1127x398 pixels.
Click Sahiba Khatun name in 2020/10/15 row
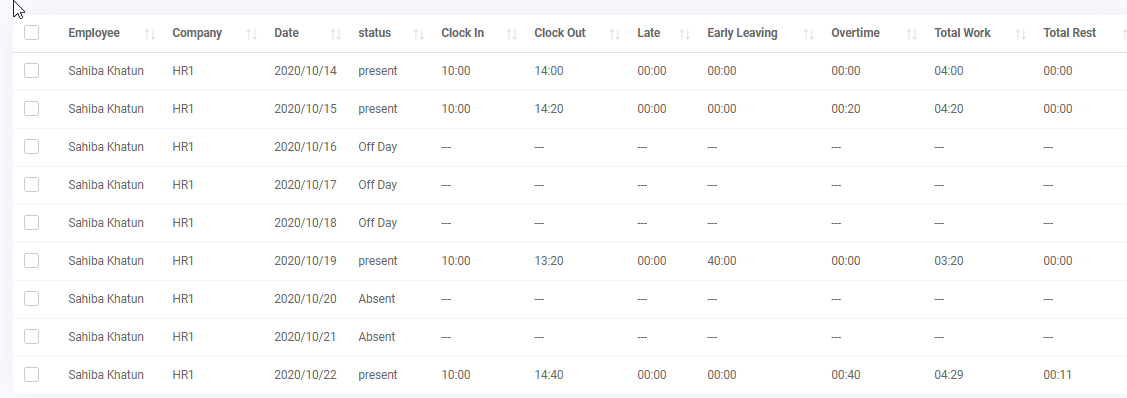(106, 108)
